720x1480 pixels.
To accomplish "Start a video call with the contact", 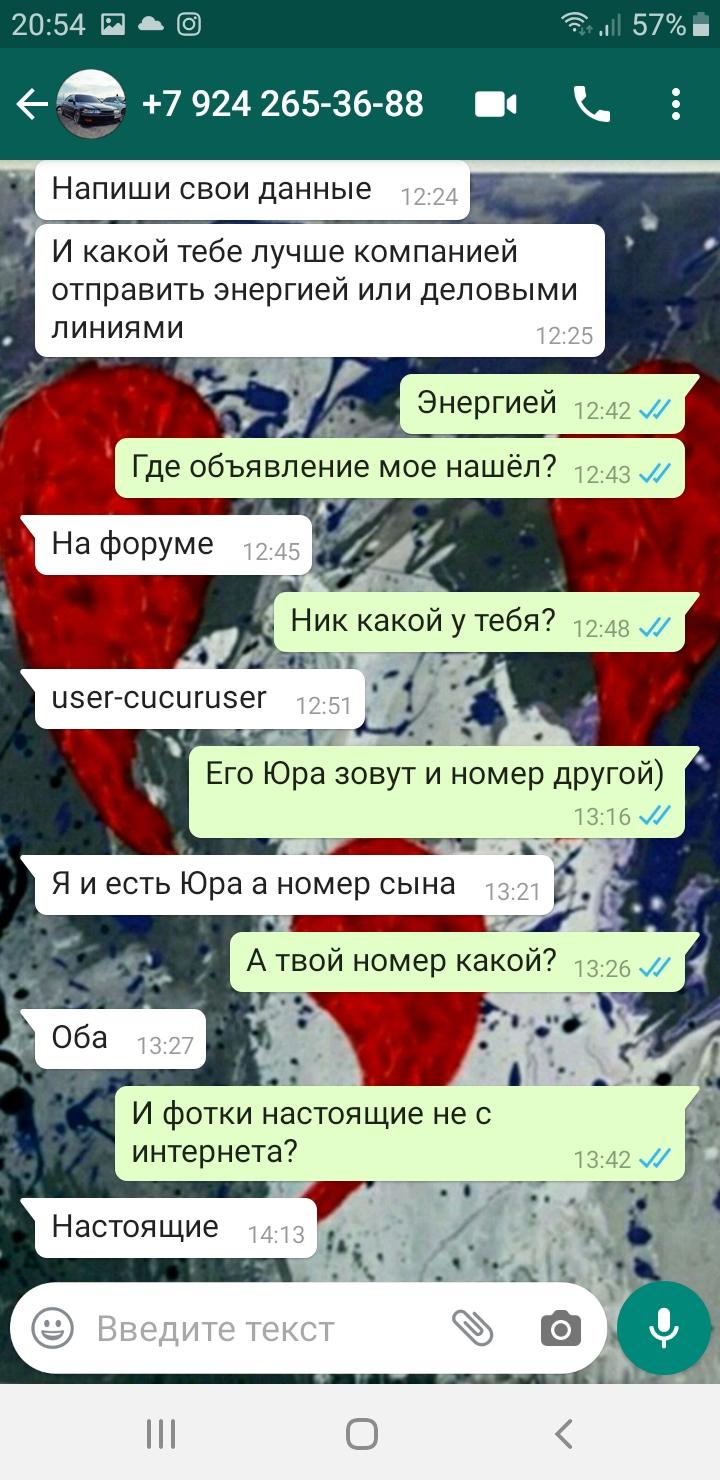I will tap(495, 104).
